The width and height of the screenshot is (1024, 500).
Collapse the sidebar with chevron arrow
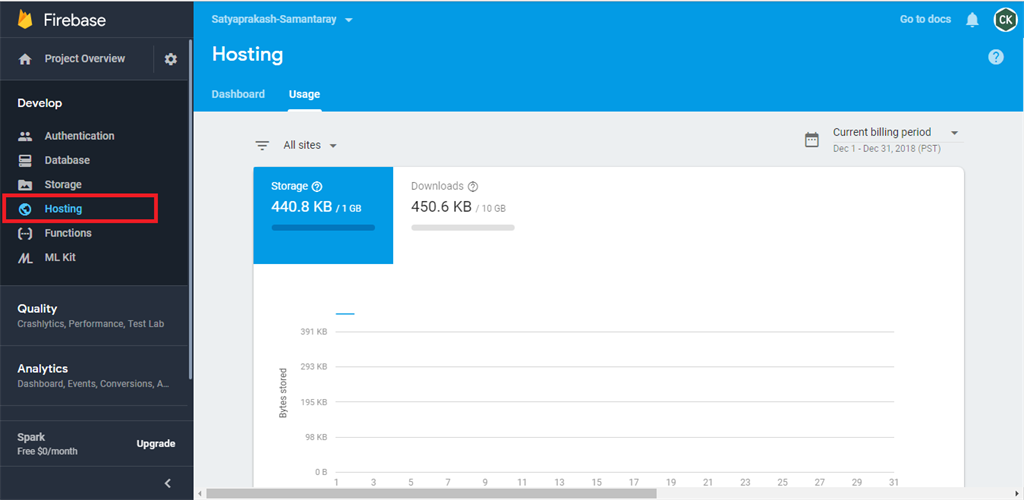coord(167,483)
